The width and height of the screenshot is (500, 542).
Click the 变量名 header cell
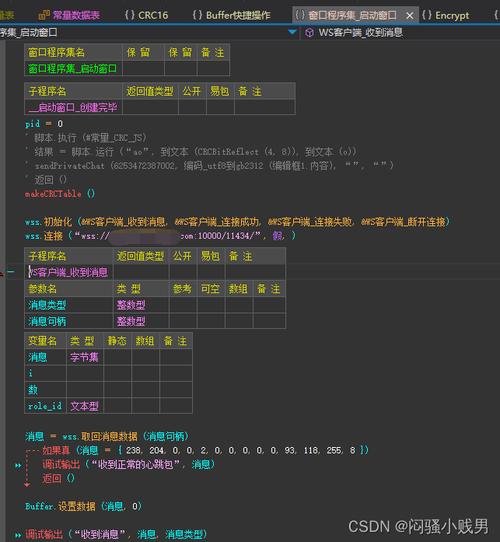point(45,341)
